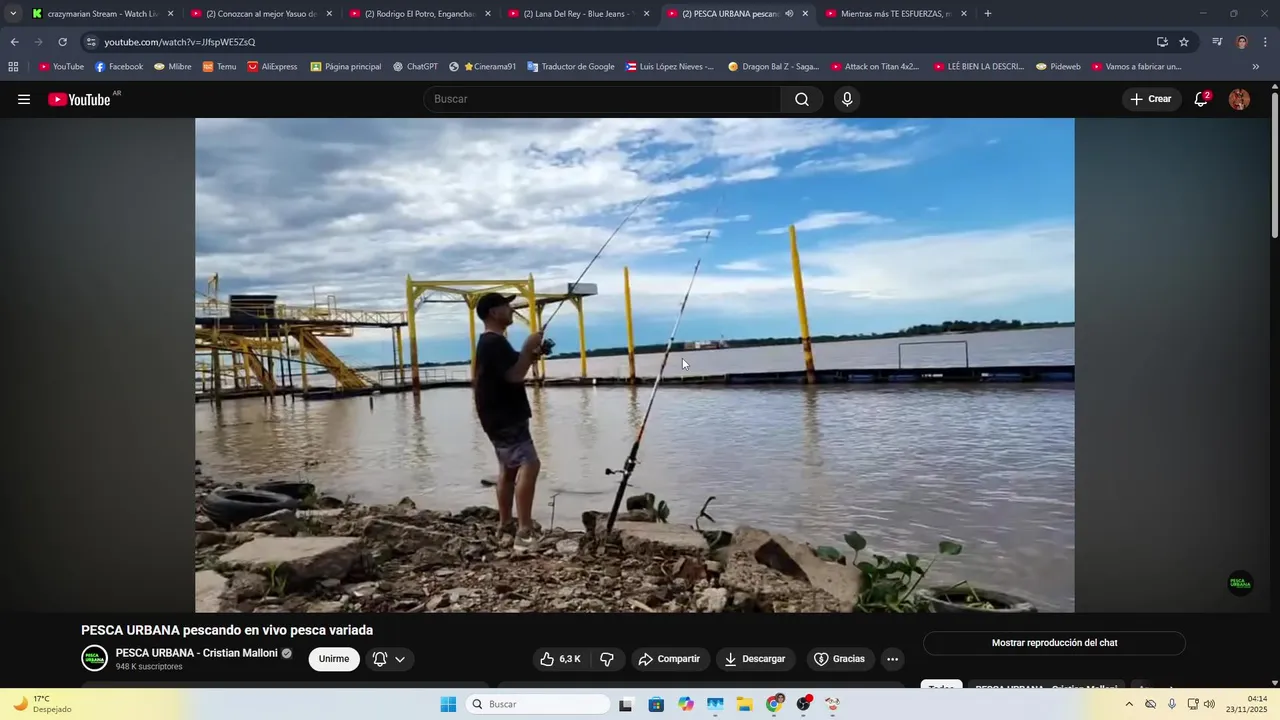Open Chrome three-dot menu
Screen dimensions: 1280x720
(x=1266, y=42)
